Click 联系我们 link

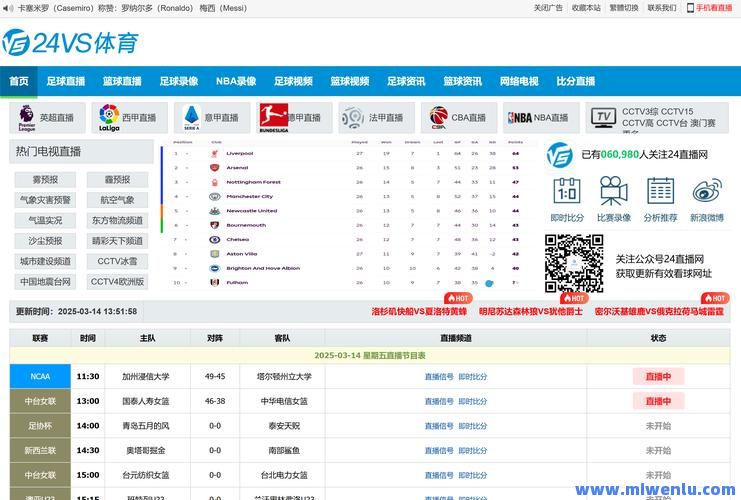coord(662,8)
